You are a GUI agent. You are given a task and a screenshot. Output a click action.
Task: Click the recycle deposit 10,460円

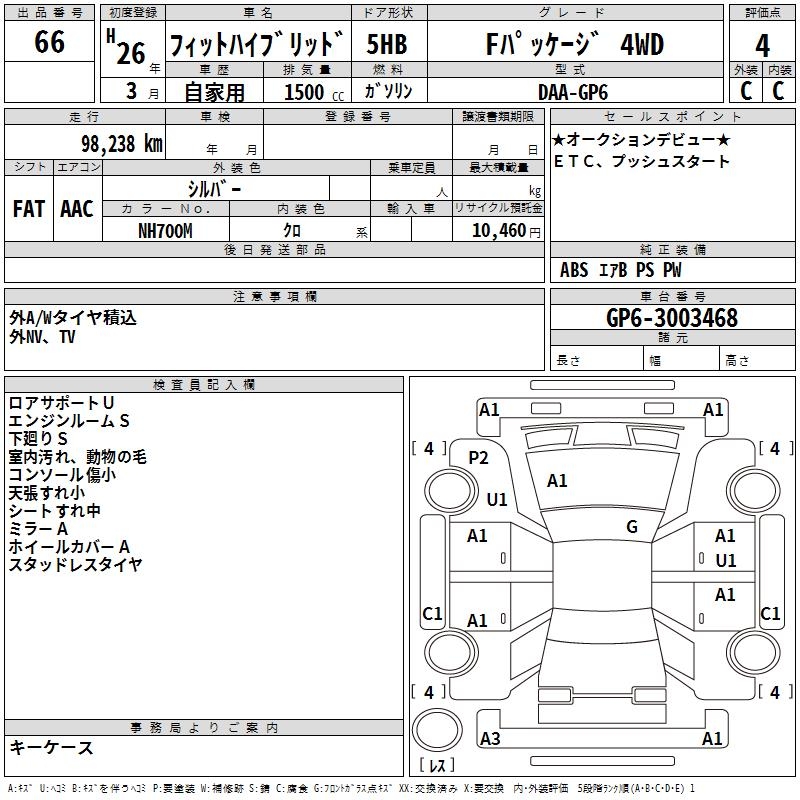click(x=506, y=231)
